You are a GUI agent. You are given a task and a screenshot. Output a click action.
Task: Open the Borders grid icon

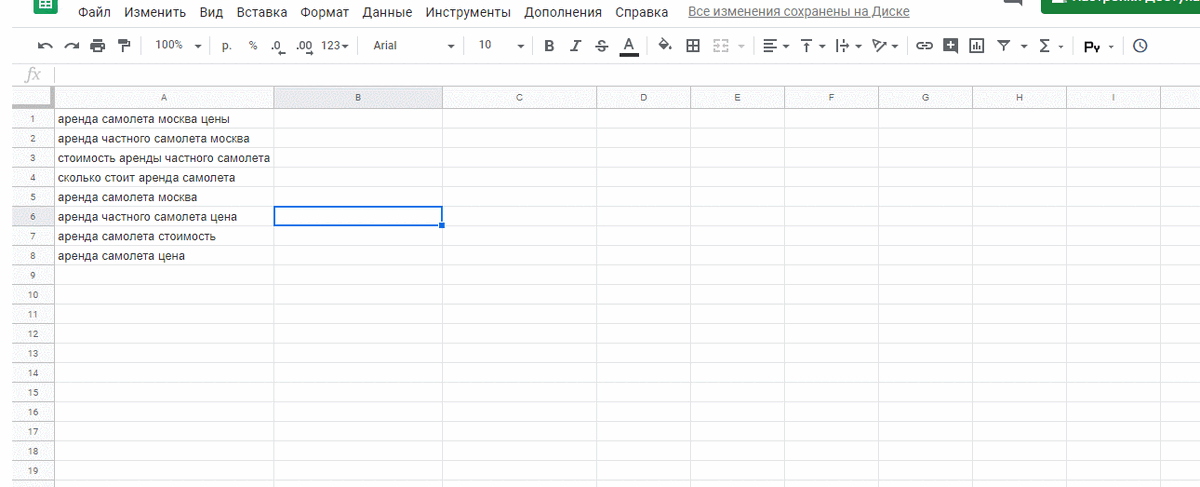[x=693, y=46]
